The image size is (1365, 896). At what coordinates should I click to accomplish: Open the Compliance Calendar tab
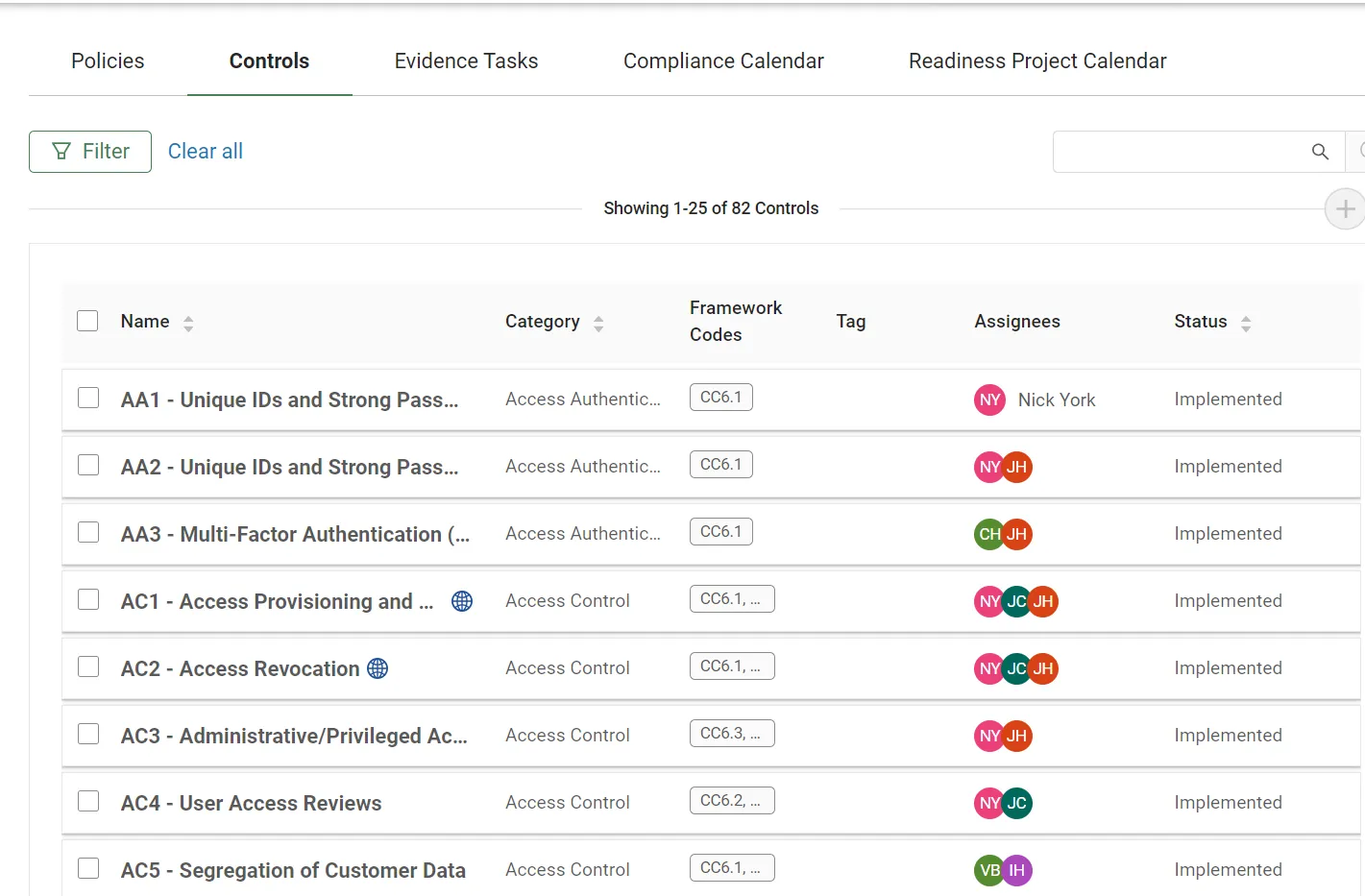(723, 61)
